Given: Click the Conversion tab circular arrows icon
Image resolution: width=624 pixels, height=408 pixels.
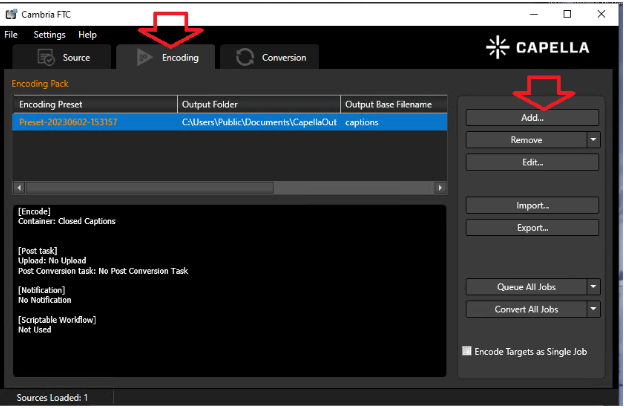Looking at the screenshot, I should tap(245, 57).
